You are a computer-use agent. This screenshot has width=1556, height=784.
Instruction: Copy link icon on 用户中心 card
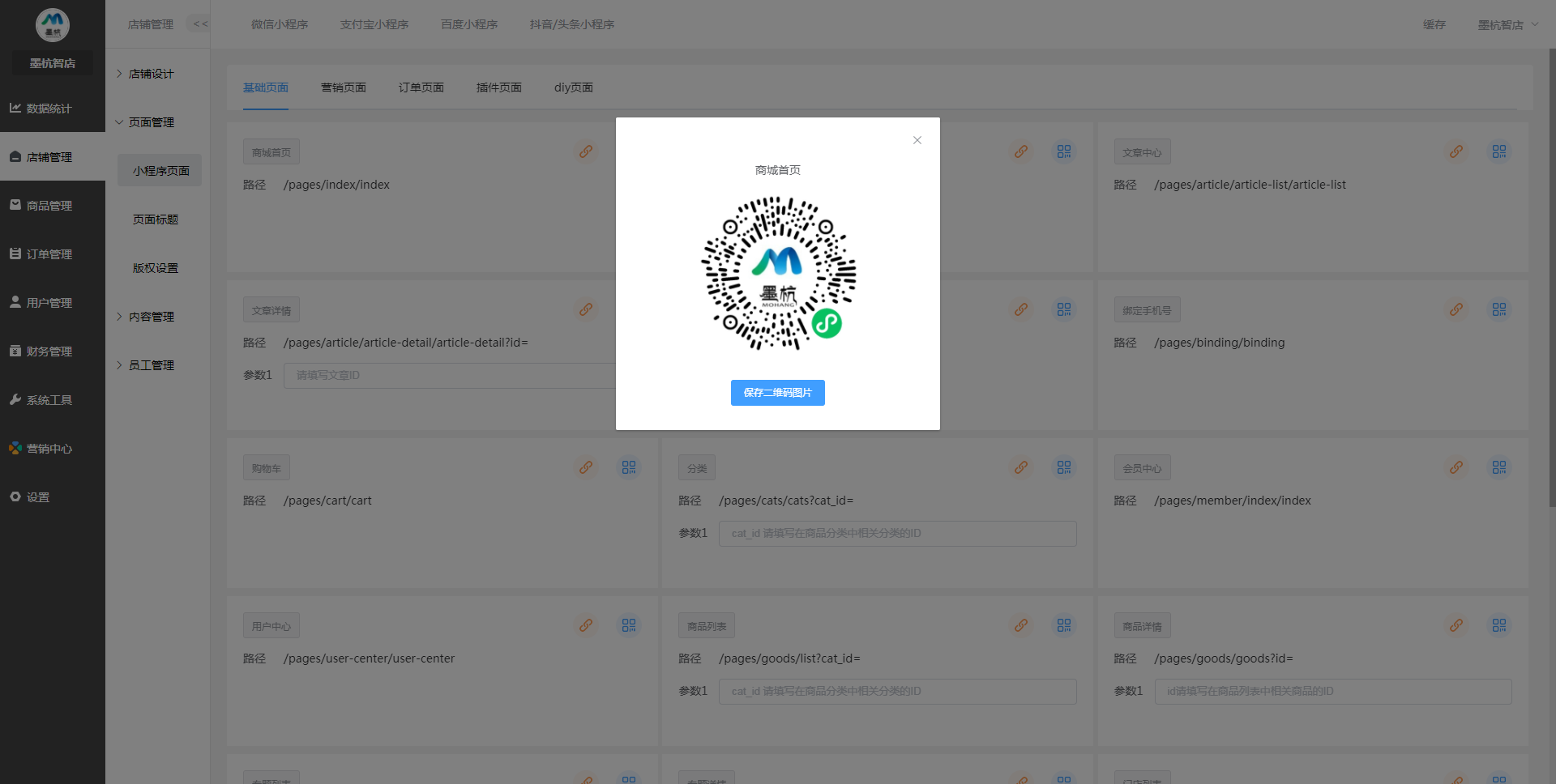click(x=586, y=625)
